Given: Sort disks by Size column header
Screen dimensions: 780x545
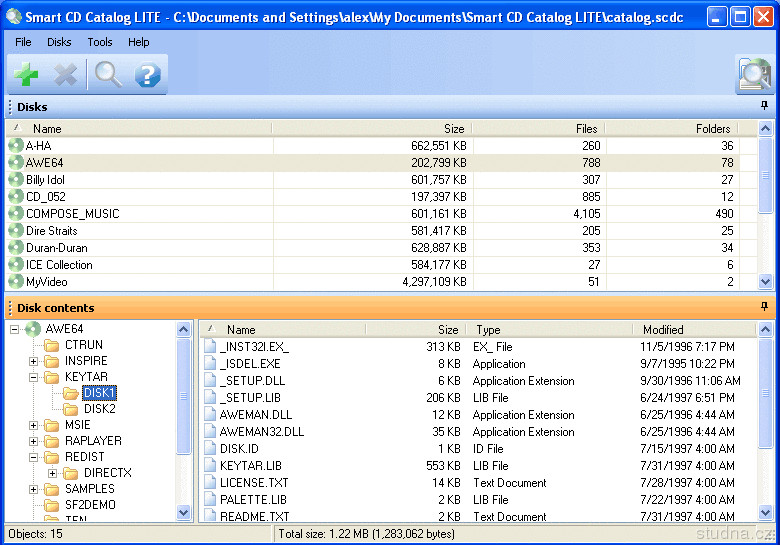Looking at the screenshot, I should (x=372, y=129).
